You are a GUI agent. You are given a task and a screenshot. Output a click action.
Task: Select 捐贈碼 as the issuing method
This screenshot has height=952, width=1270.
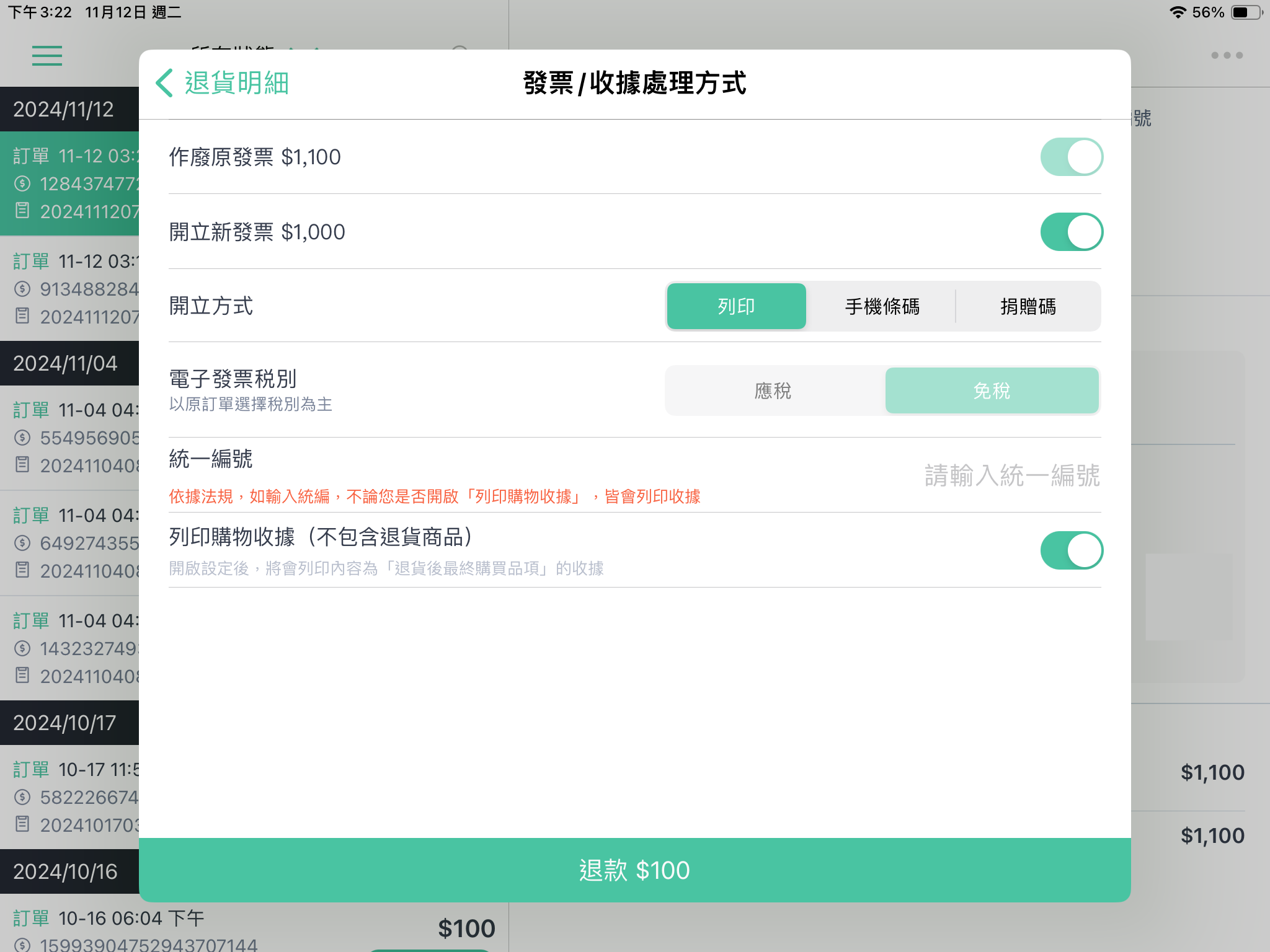pyautogui.click(x=1028, y=306)
